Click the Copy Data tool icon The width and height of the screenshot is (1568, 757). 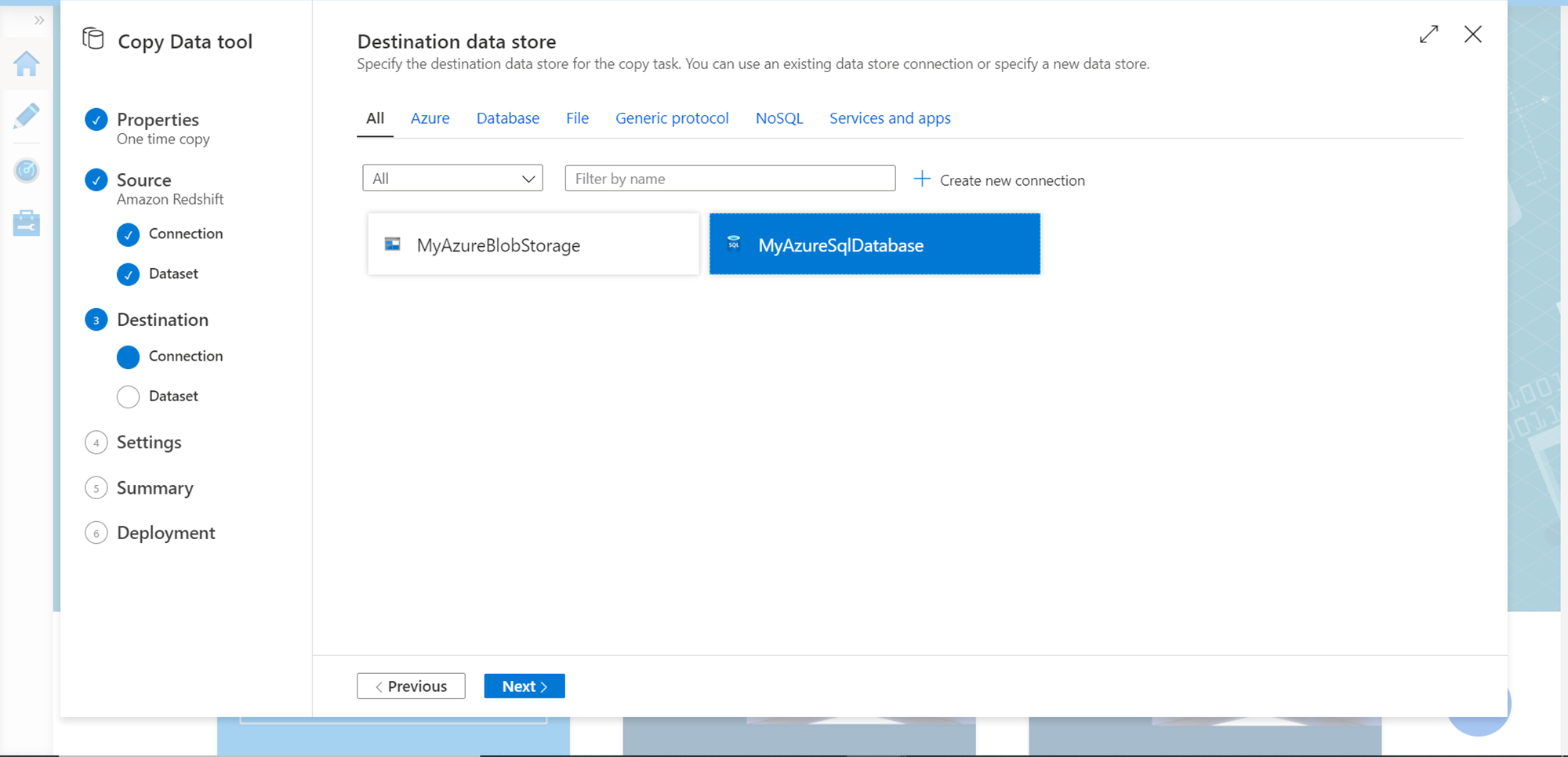click(x=93, y=38)
